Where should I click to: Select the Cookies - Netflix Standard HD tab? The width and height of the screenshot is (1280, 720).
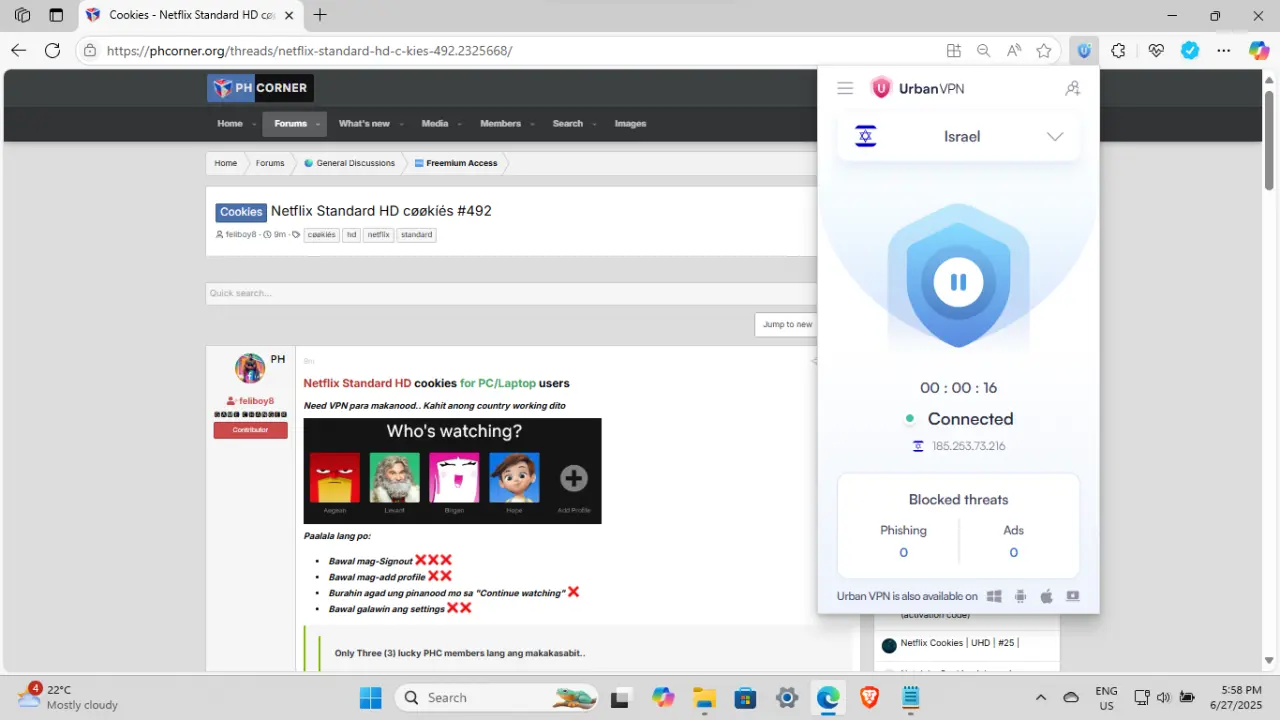(191, 15)
